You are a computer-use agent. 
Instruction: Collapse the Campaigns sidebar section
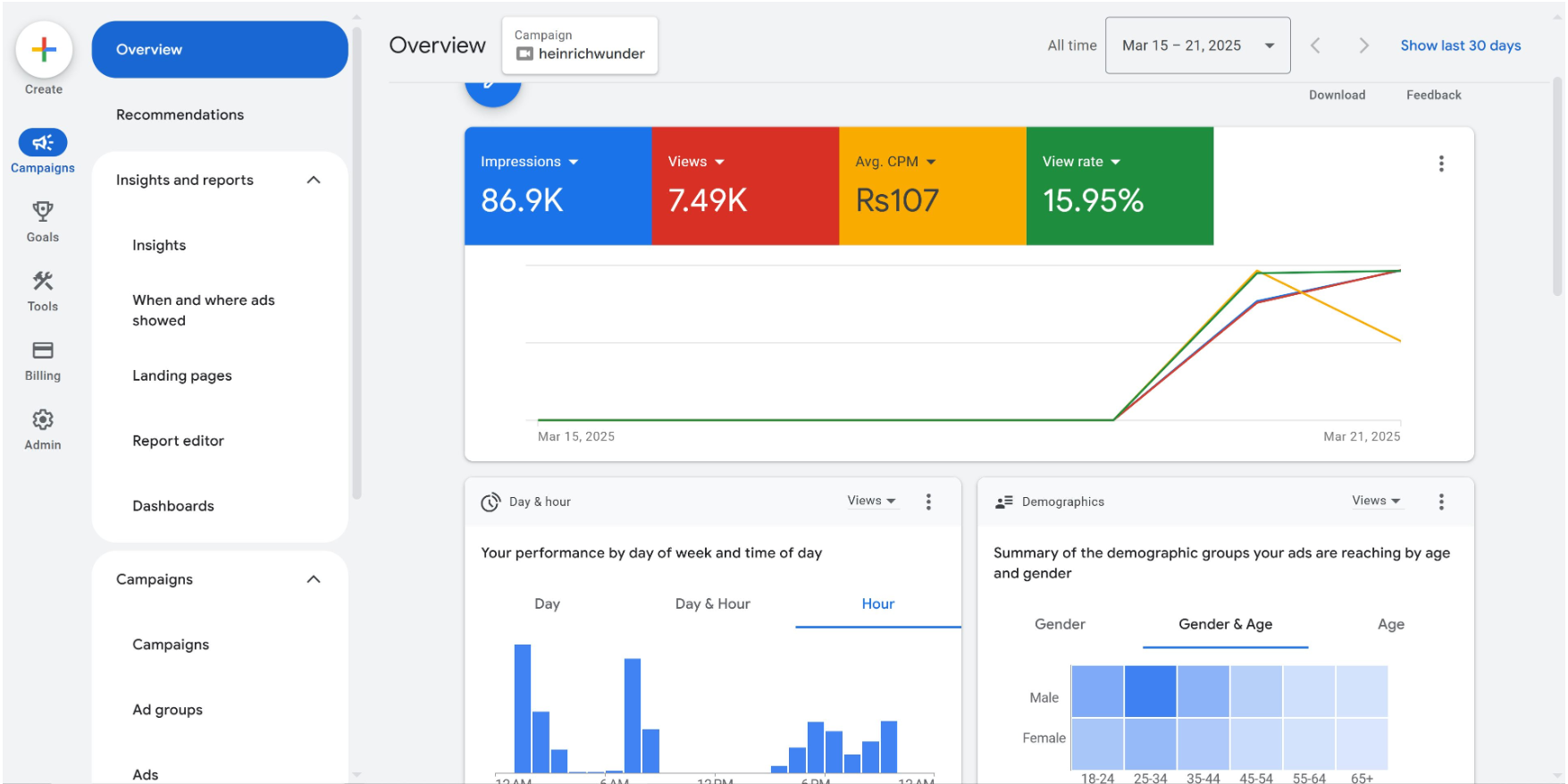pos(314,579)
